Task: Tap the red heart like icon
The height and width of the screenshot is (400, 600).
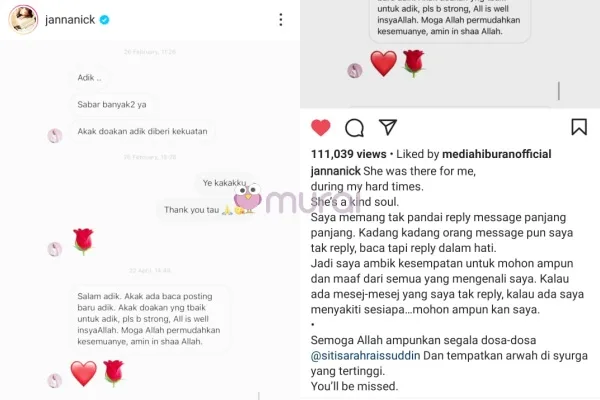Action: click(x=321, y=127)
